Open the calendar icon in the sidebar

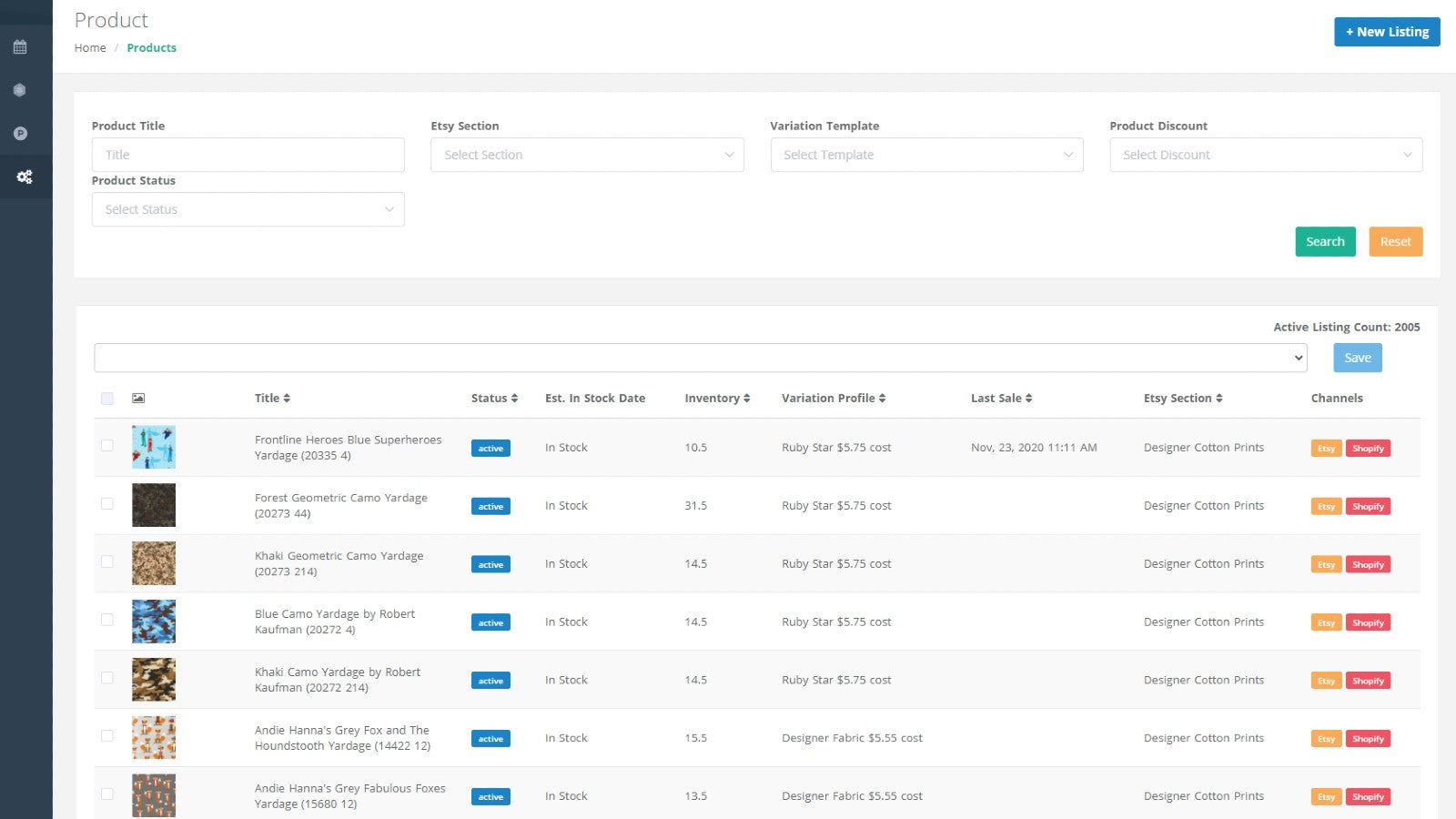(x=20, y=46)
